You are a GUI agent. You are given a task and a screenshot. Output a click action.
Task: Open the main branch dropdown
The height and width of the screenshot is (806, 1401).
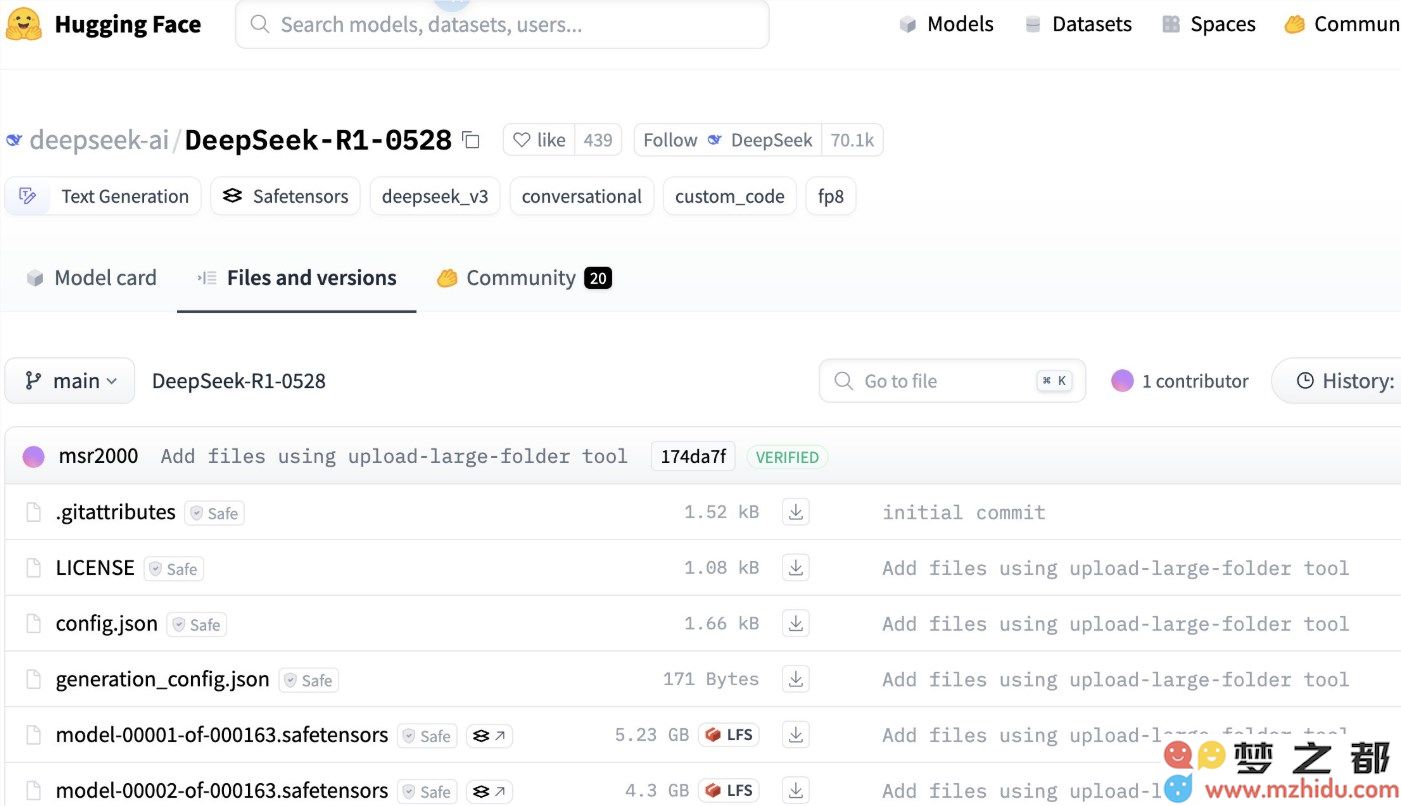click(70, 381)
